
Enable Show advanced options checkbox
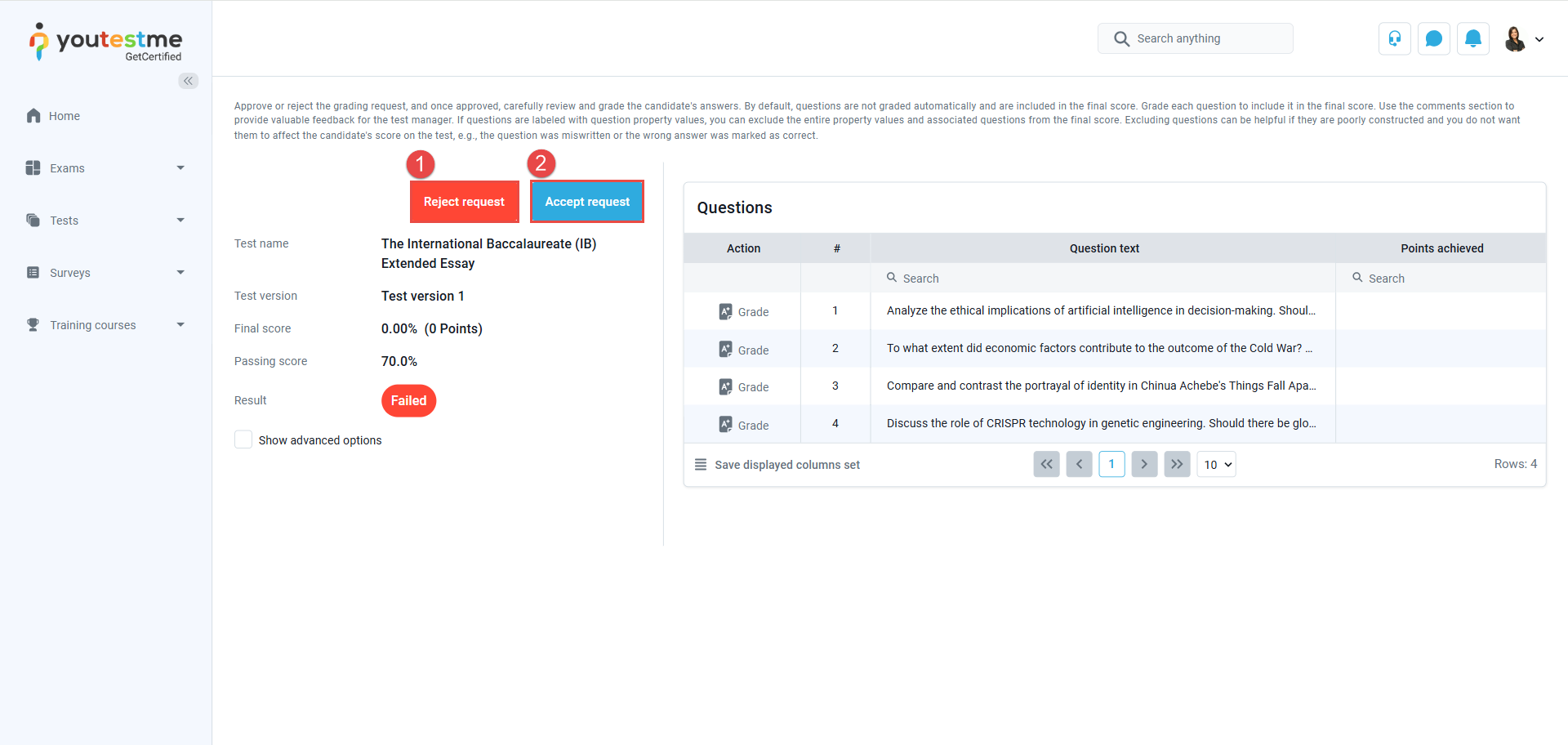coord(243,439)
